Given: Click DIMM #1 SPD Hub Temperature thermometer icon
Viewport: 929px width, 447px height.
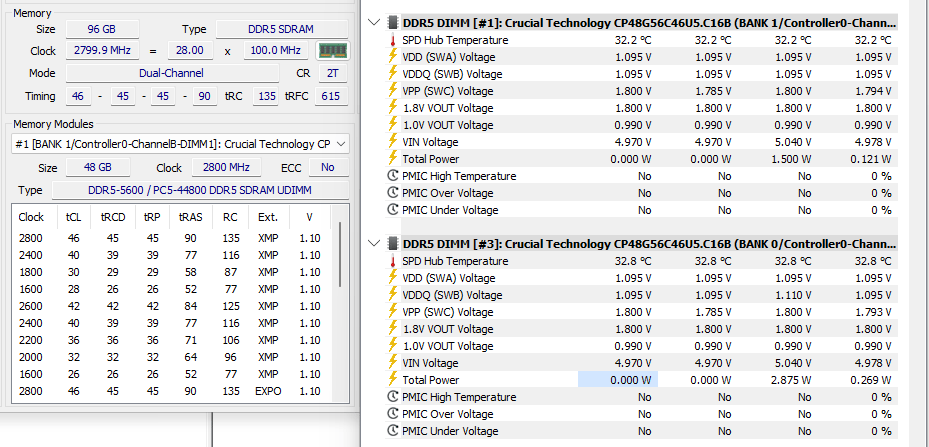Looking at the screenshot, I should (392, 40).
